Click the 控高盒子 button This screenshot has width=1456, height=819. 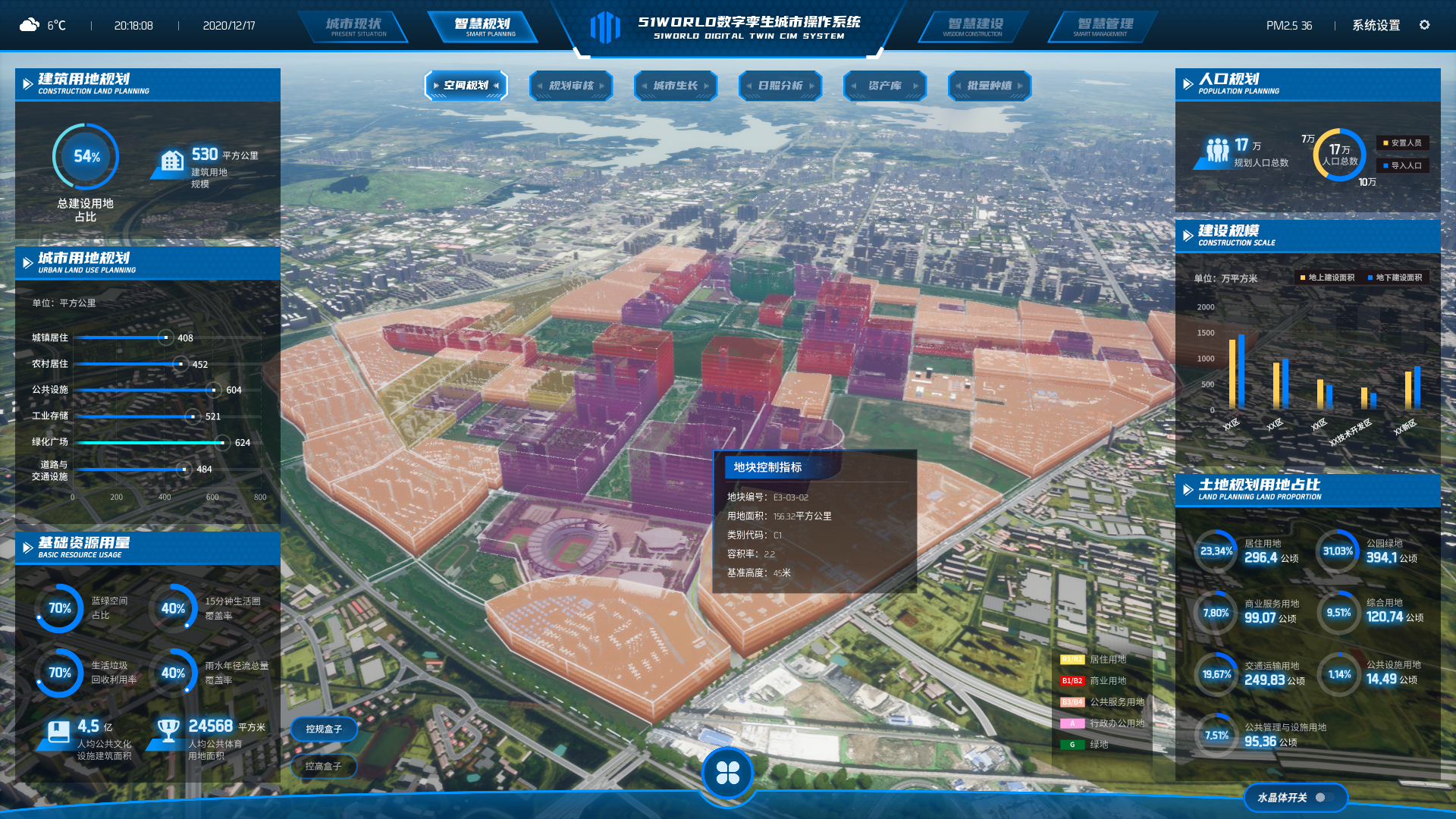click(324, 766)
